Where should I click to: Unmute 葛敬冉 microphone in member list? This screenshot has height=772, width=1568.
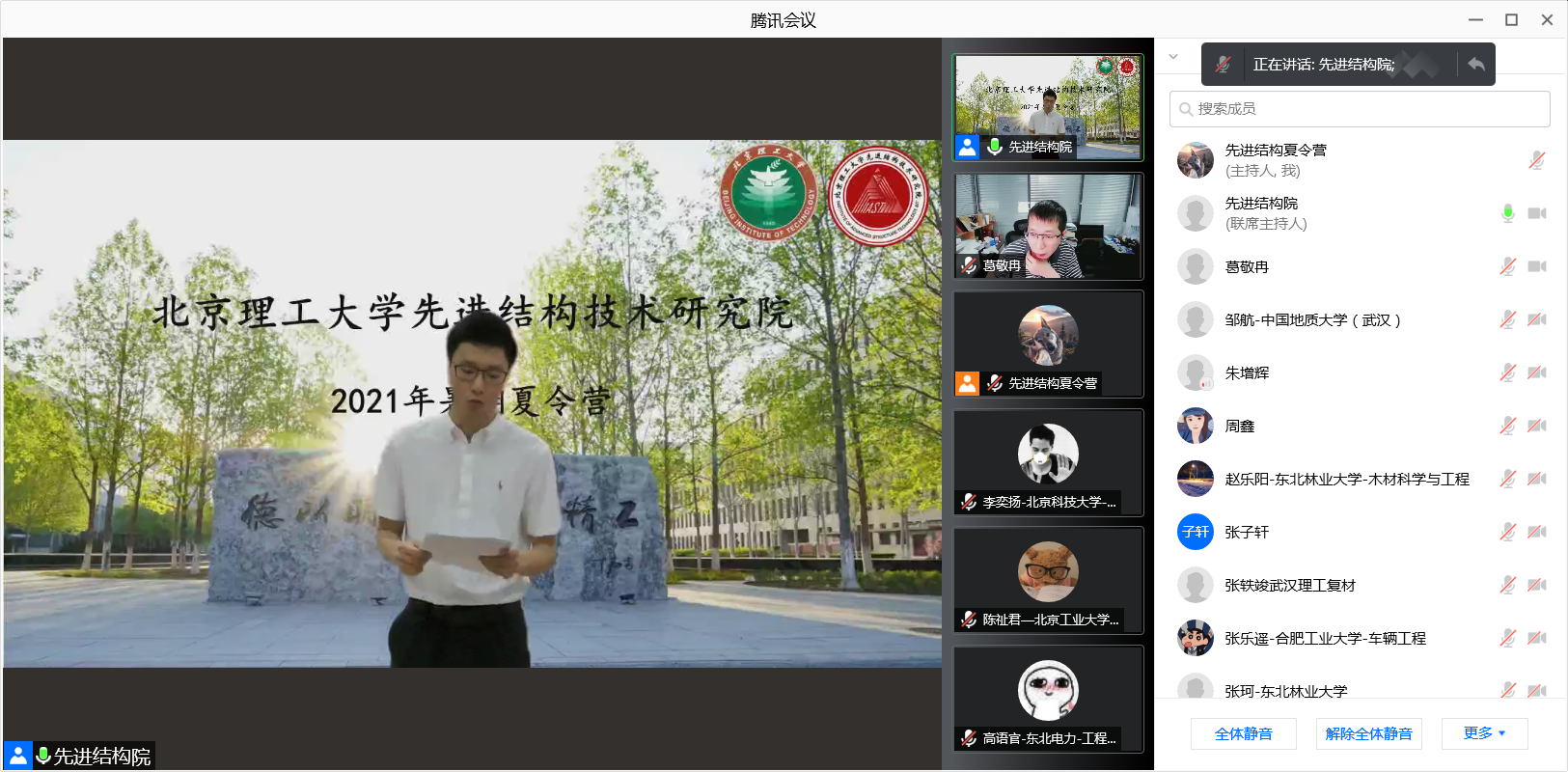(1507, 266)
